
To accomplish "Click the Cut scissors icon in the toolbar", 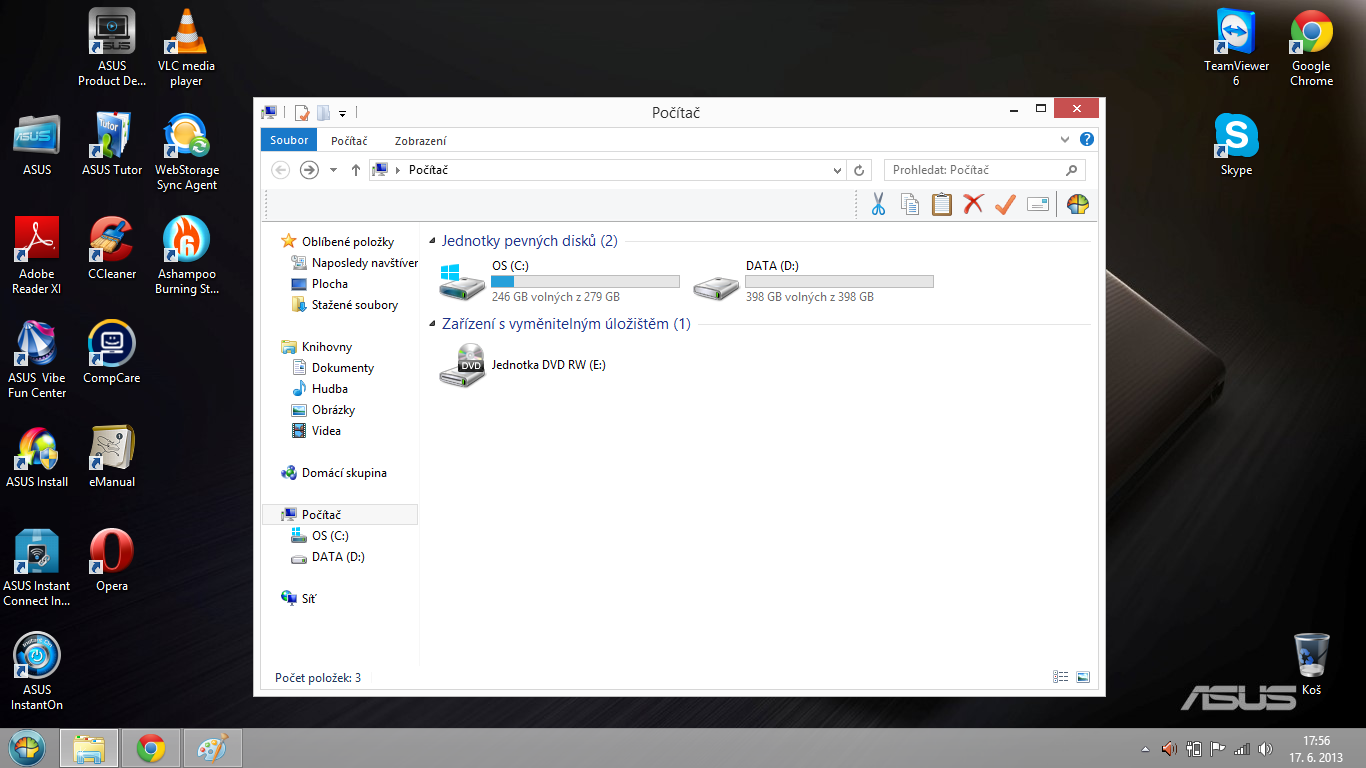I will click(878, 204).
